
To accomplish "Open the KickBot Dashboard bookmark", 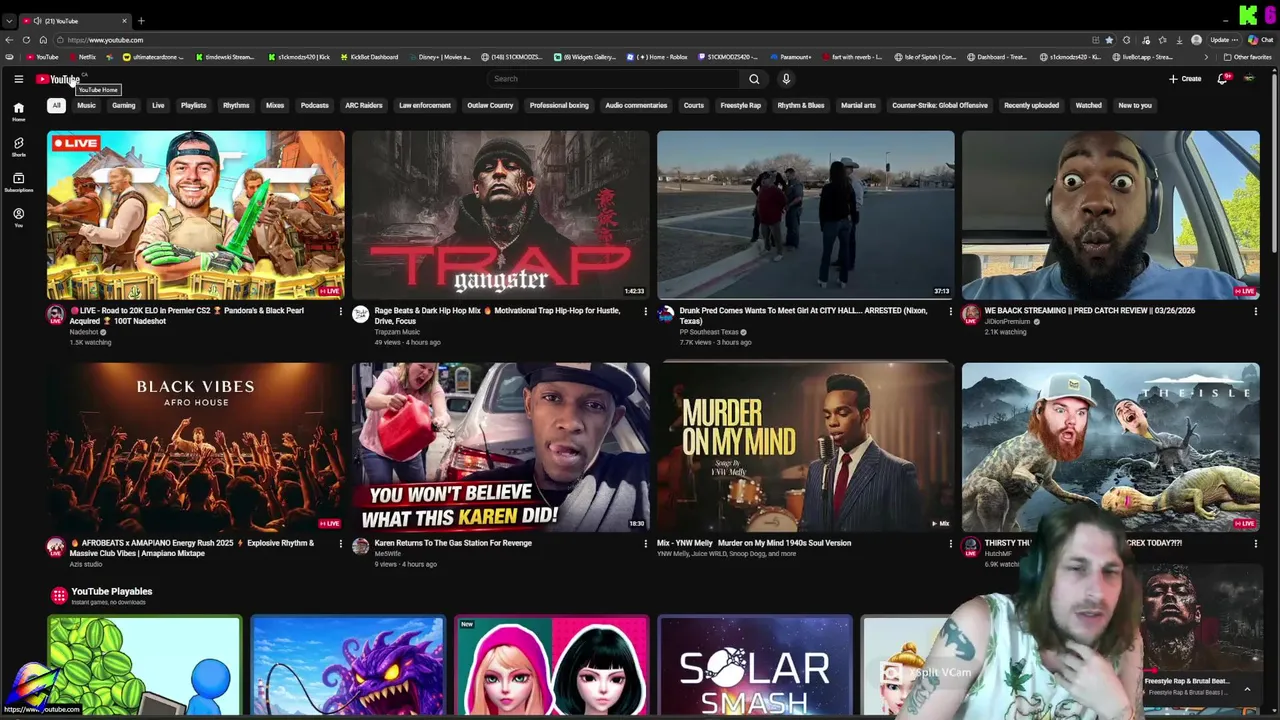I will point(368,57).
